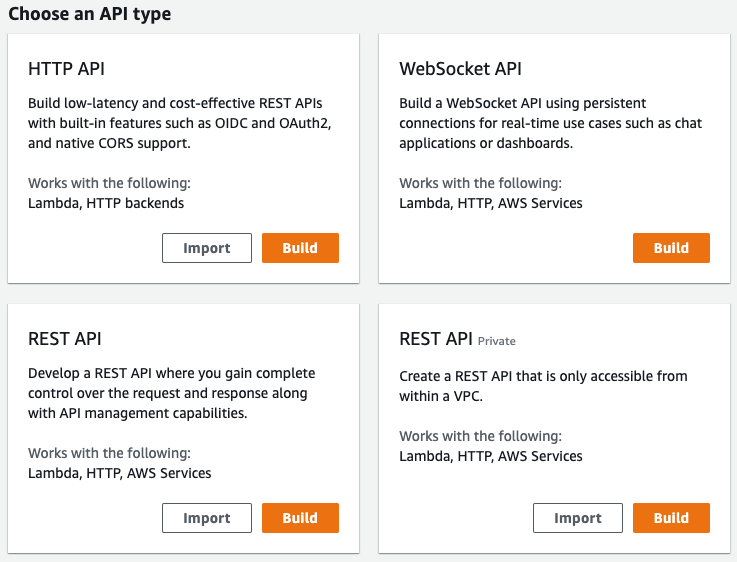
Task: Select the WebSocket API heading
Action: click(x=460, y=69)
